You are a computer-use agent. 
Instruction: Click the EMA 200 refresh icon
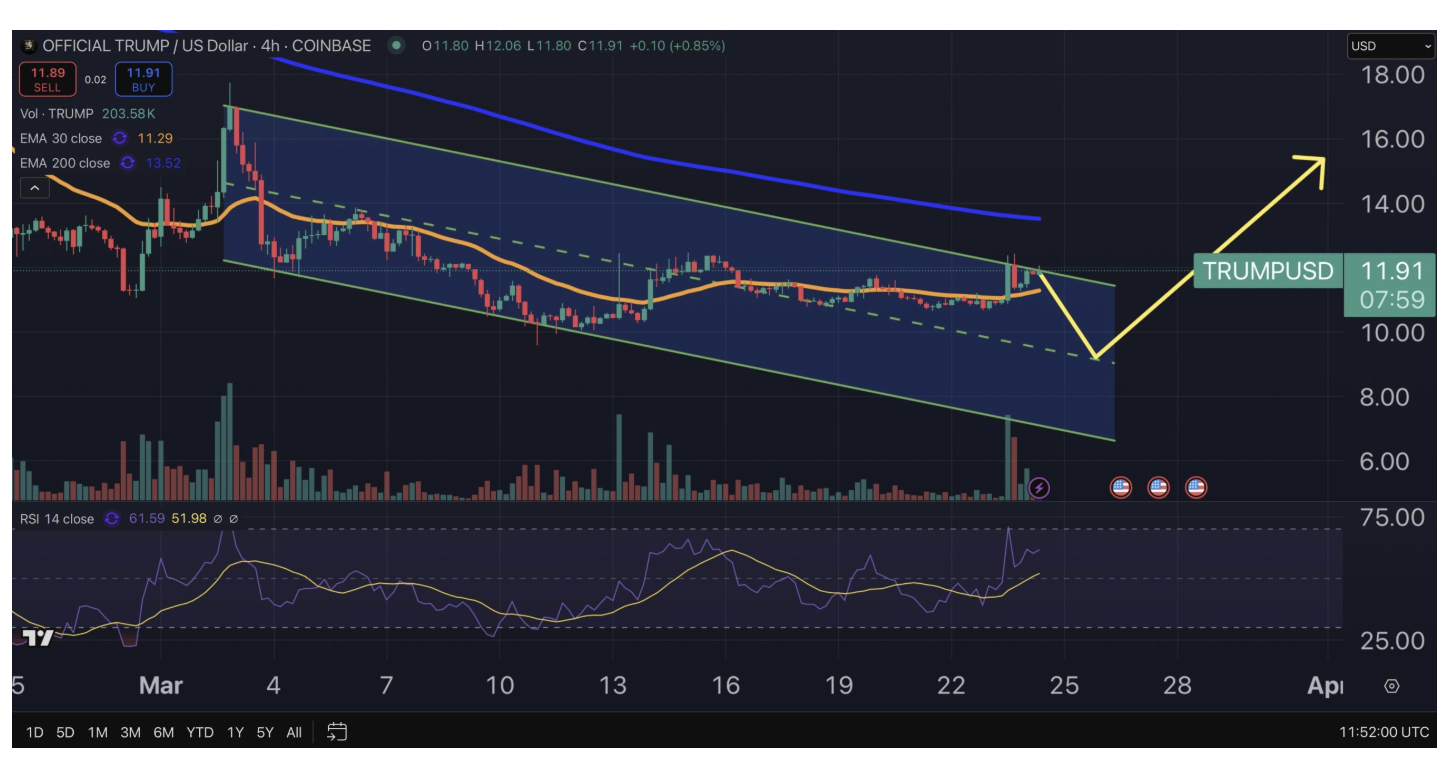click(x=128, y=163)
